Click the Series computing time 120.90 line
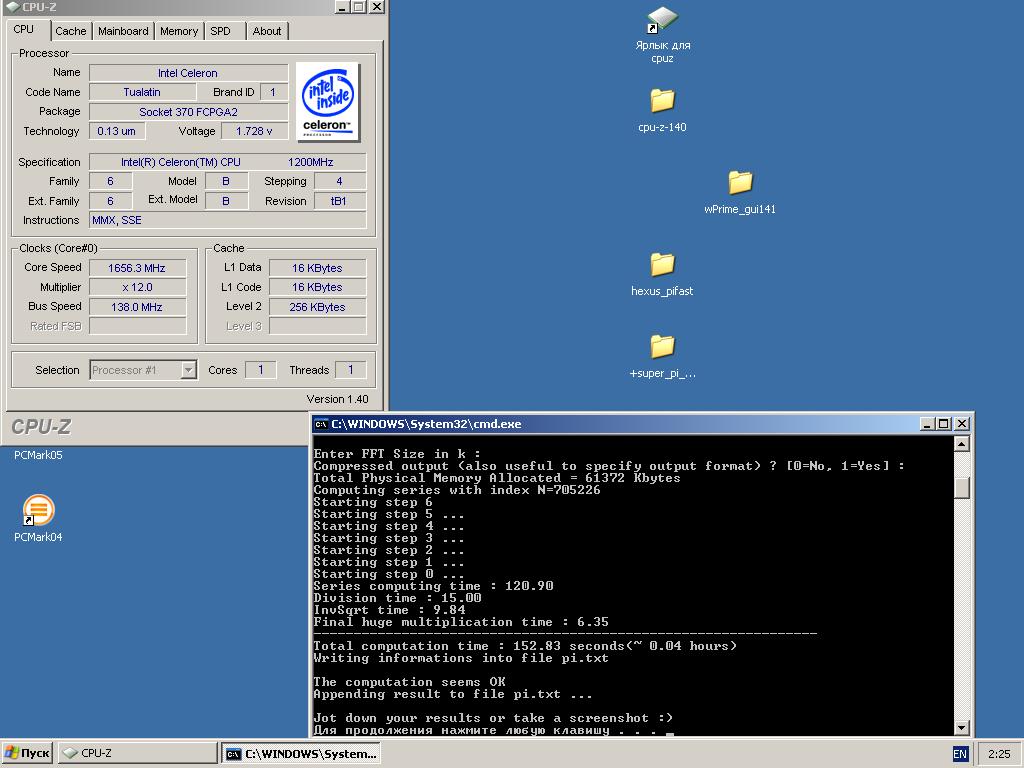The width and height of the screenshot is (1024, 768). point(433,586)
